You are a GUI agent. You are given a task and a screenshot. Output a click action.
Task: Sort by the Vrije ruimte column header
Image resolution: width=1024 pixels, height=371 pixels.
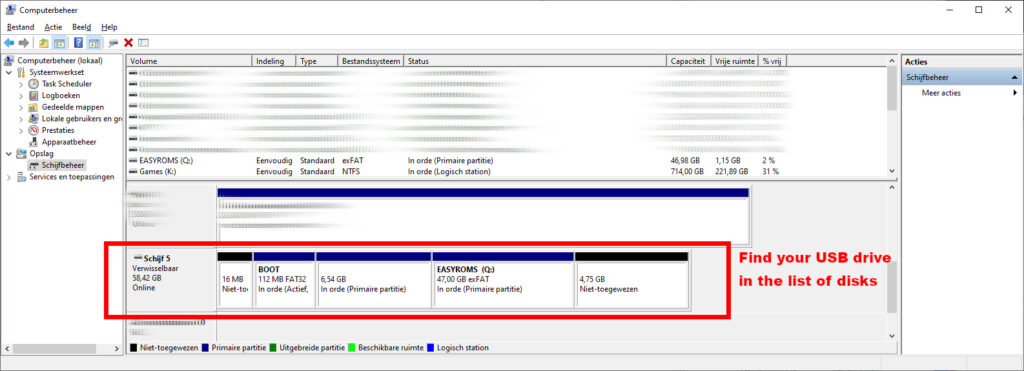coord(735,61)
